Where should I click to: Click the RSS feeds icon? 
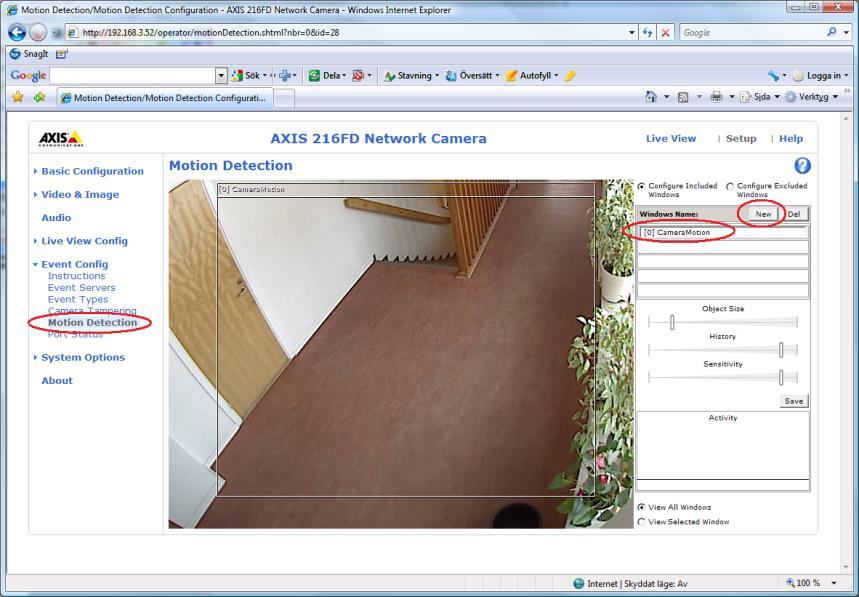click(x=683, y=97)
